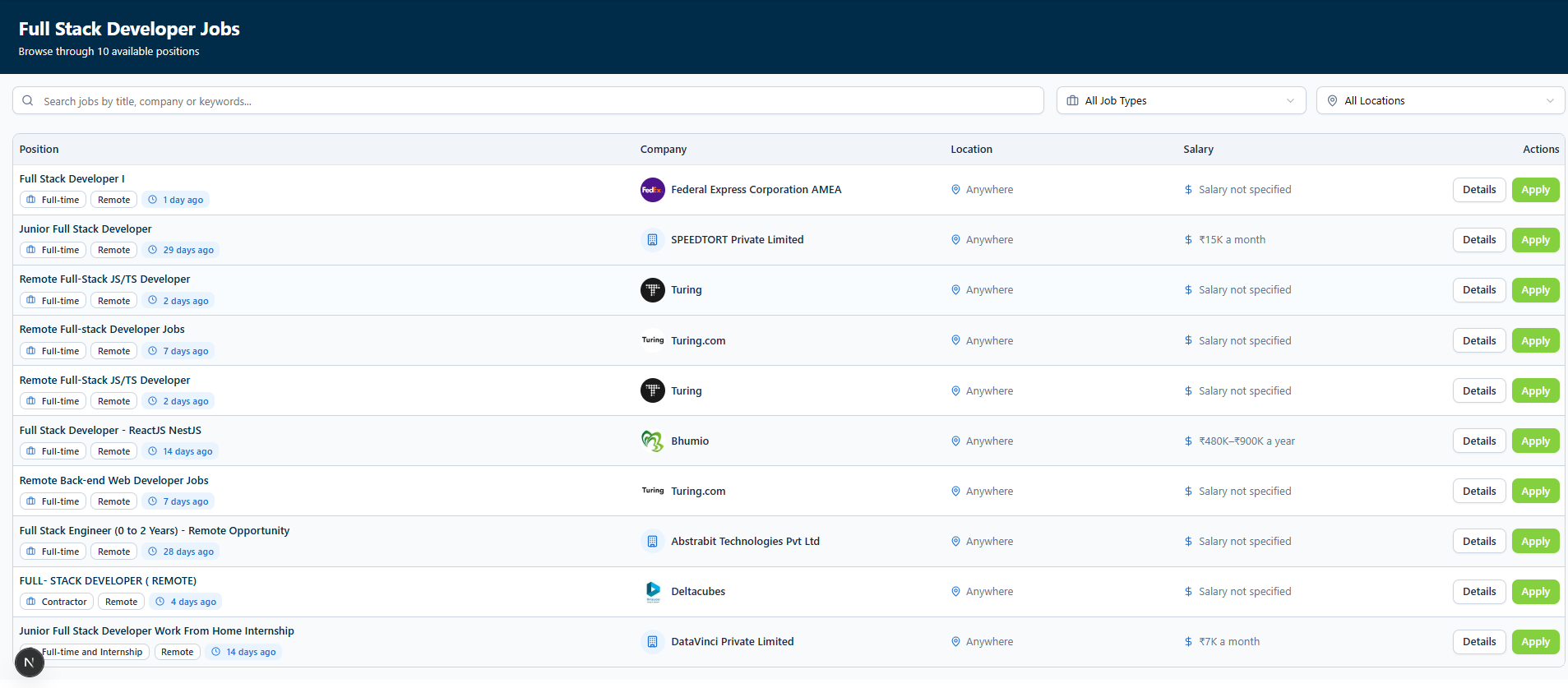Screen dimensions: 1568x688
Task: Click clock icon on 1 day ago tag
Action: (152, 200)
